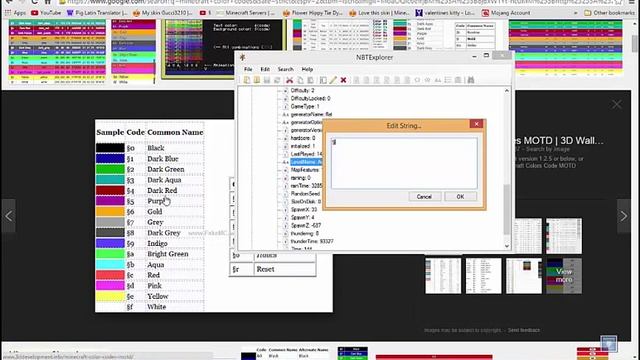
Task: Click the 'Send feedback' link
Action: click(x=524, y=330)
